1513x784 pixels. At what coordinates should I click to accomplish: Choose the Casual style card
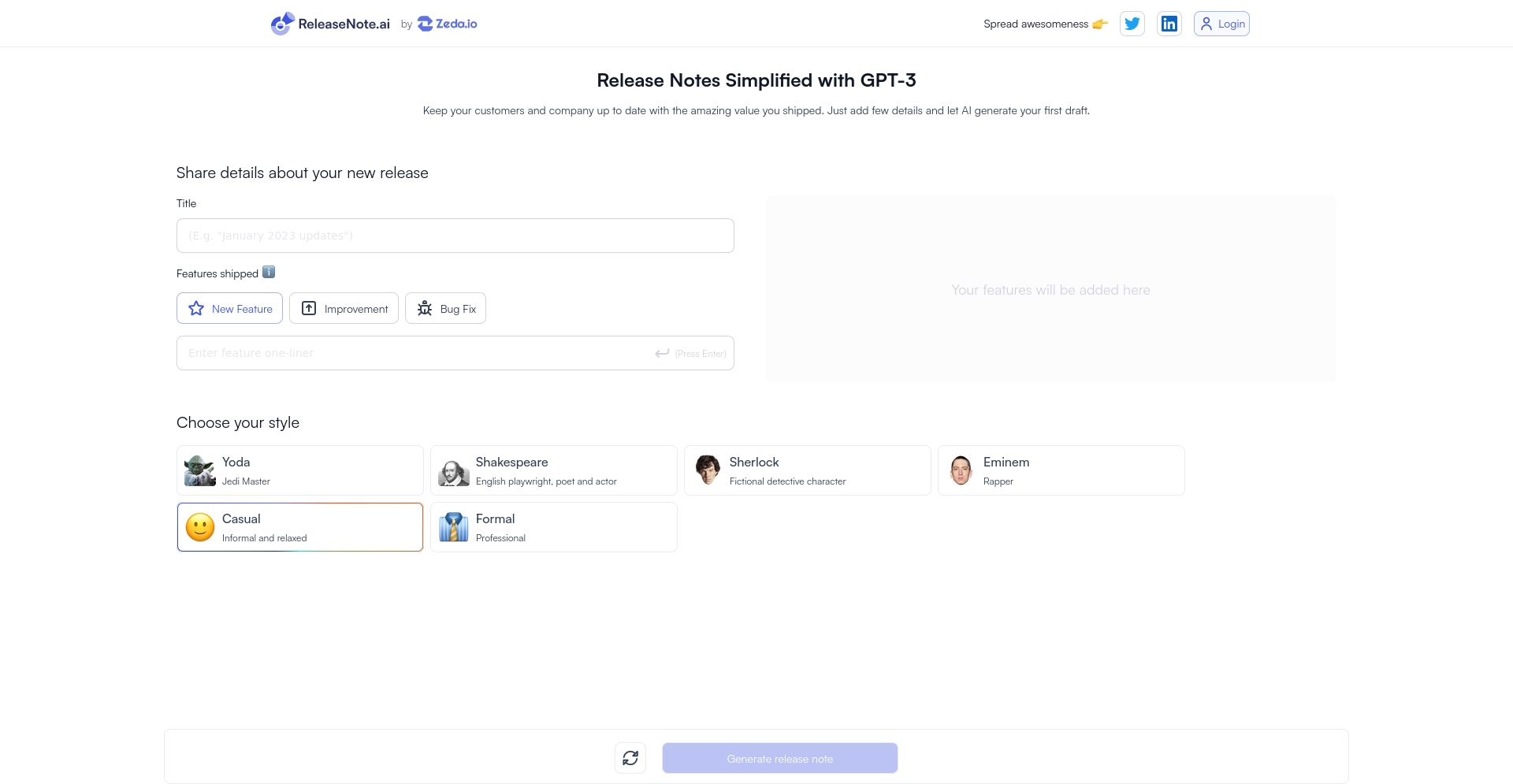point(300,527)
